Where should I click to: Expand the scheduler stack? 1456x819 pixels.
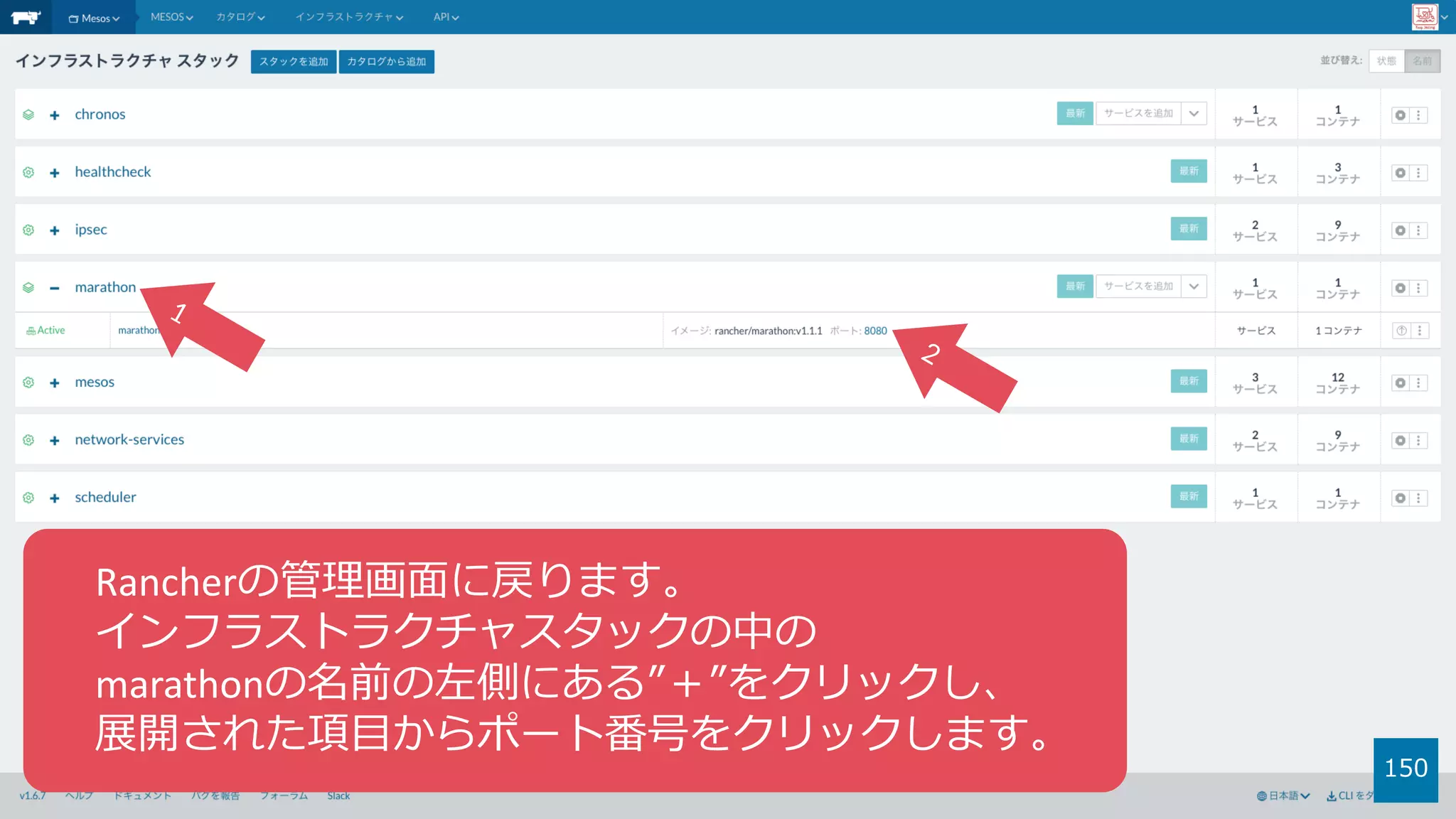(55, 498)
